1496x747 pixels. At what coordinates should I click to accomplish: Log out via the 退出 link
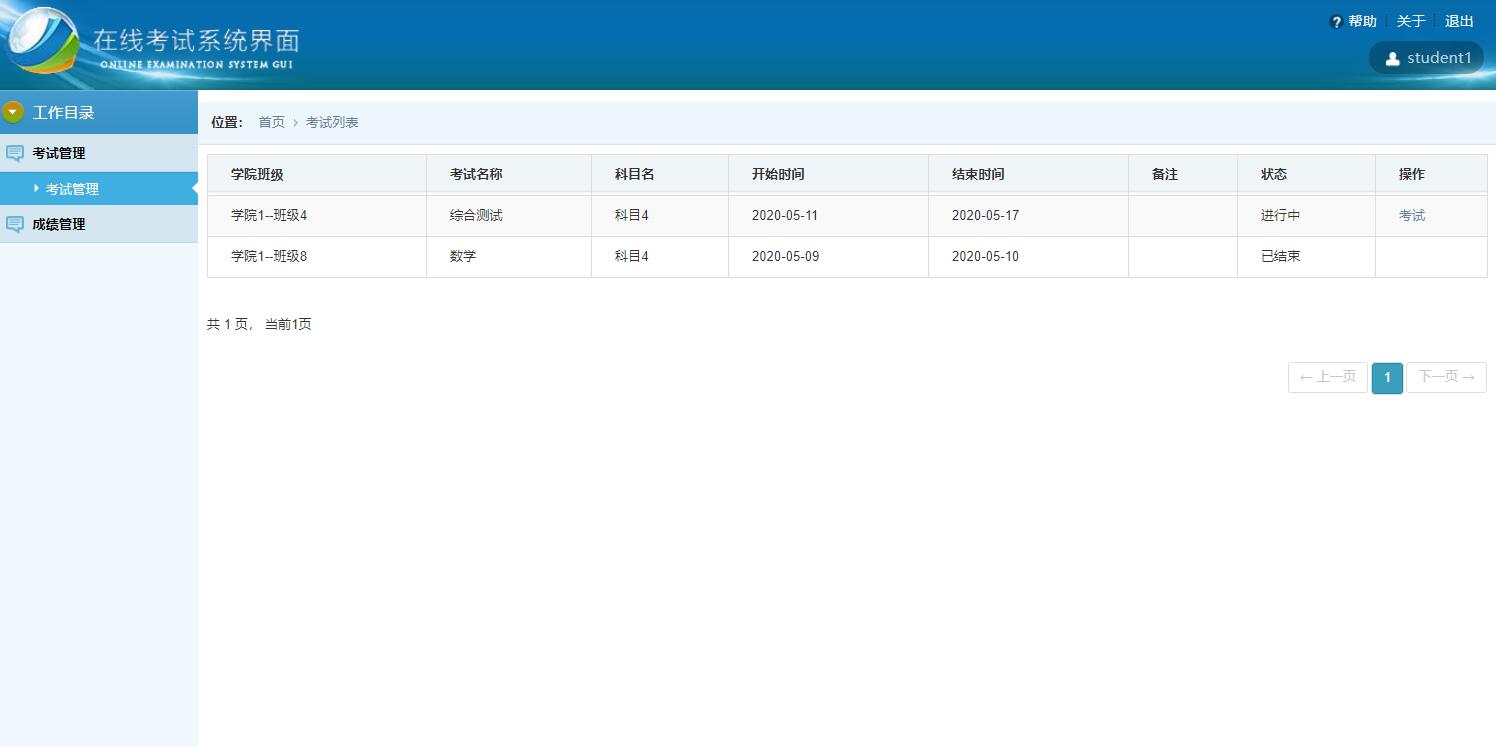(x=1460, y=21)
